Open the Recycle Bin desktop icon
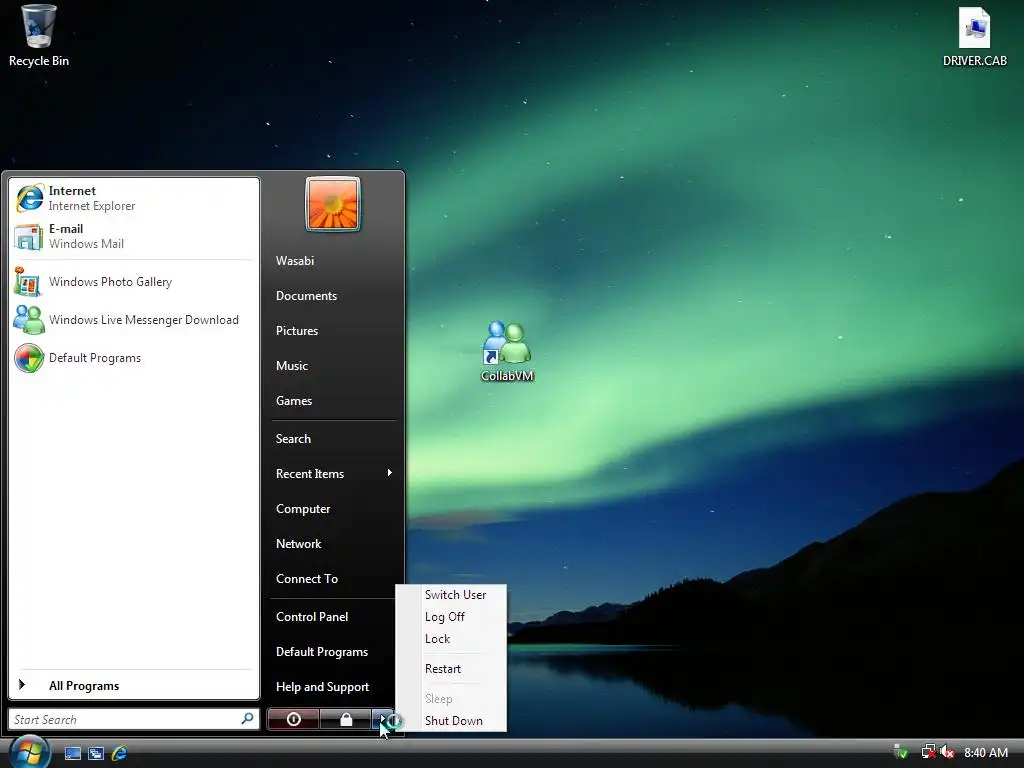1024x768 pixels. click(x=39, y=35)
